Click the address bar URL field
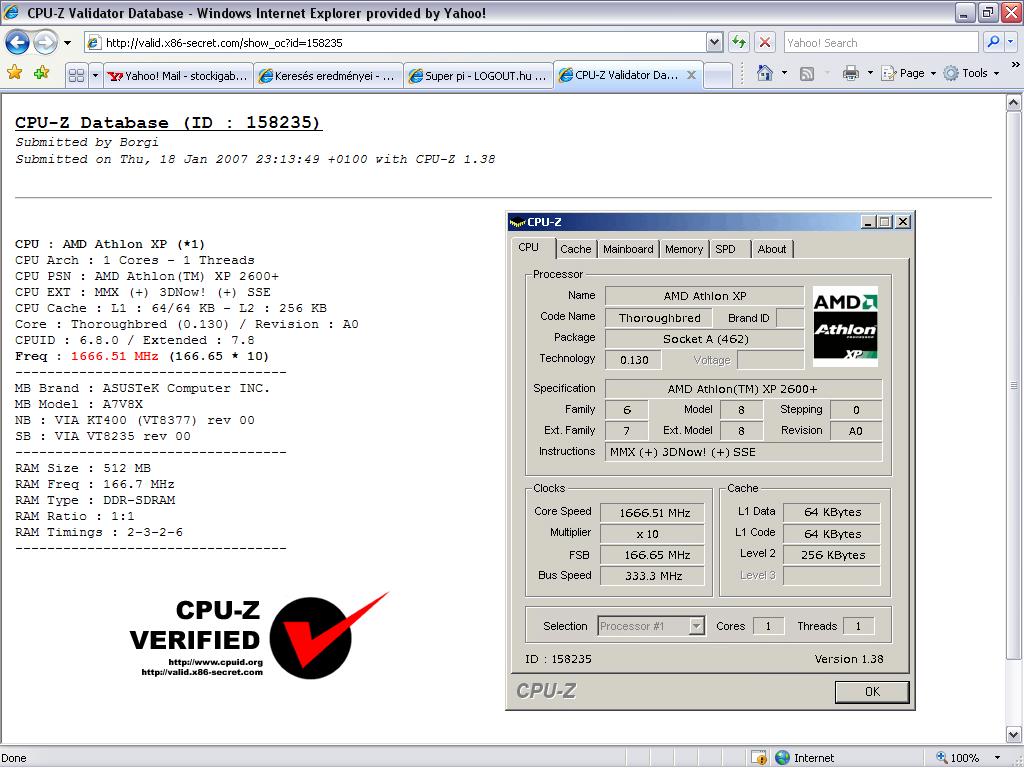Screen dimensions: 1024x768 point(396,43)
